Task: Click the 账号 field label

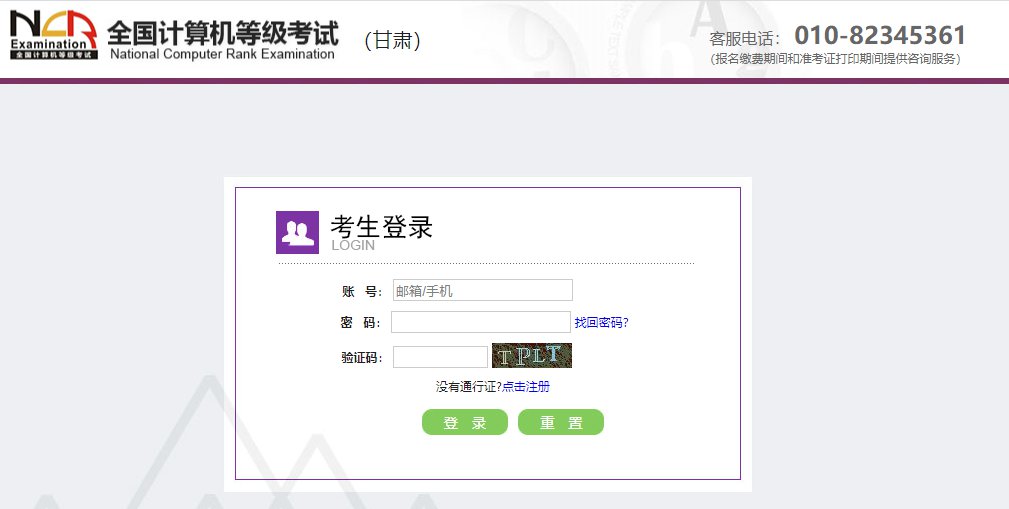Action: coord(360,292)
